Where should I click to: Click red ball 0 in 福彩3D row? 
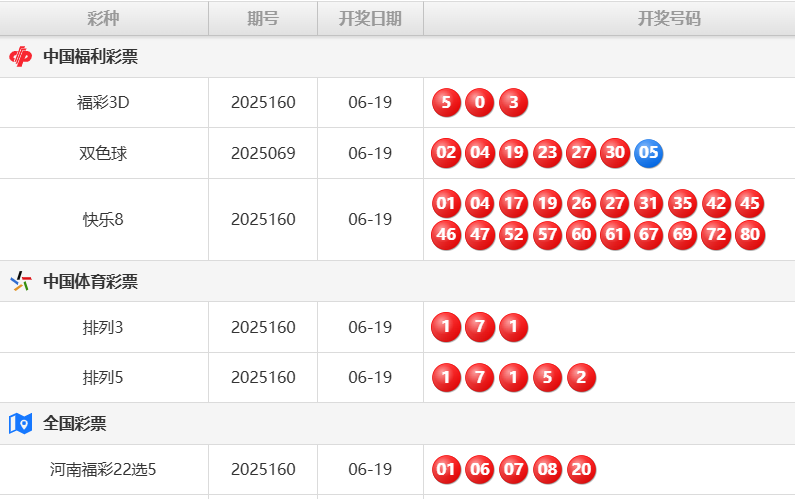coord(480,102)
